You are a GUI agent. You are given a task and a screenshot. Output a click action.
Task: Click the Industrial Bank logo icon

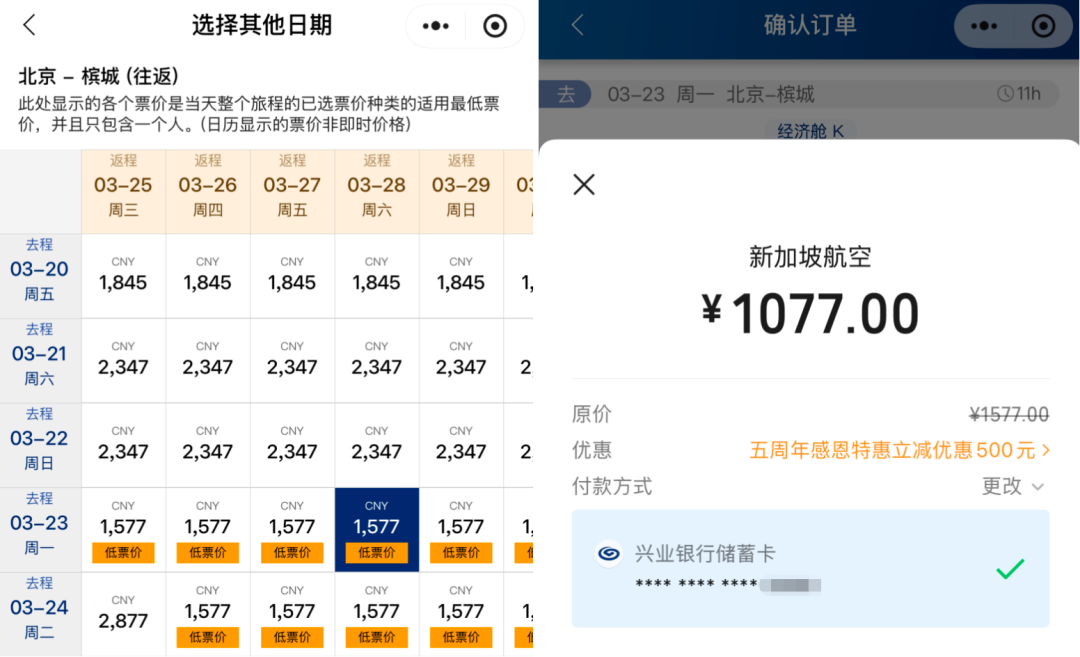click(x=609, y=552)
